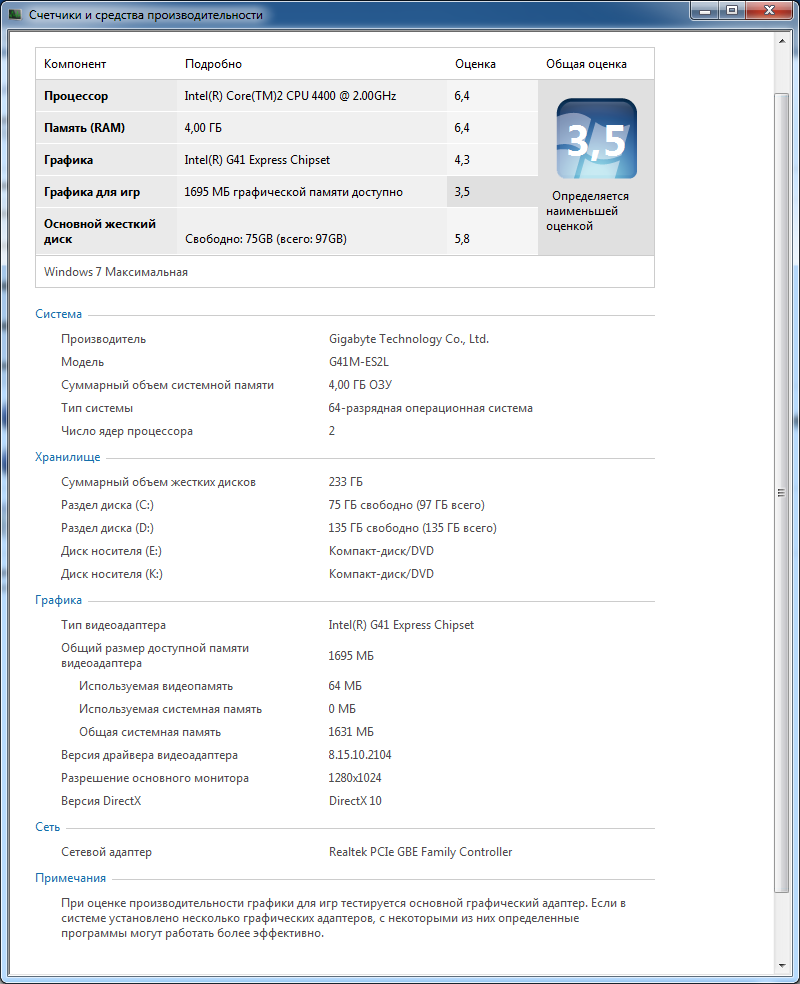Click the Оценка column header

point(475,64)
